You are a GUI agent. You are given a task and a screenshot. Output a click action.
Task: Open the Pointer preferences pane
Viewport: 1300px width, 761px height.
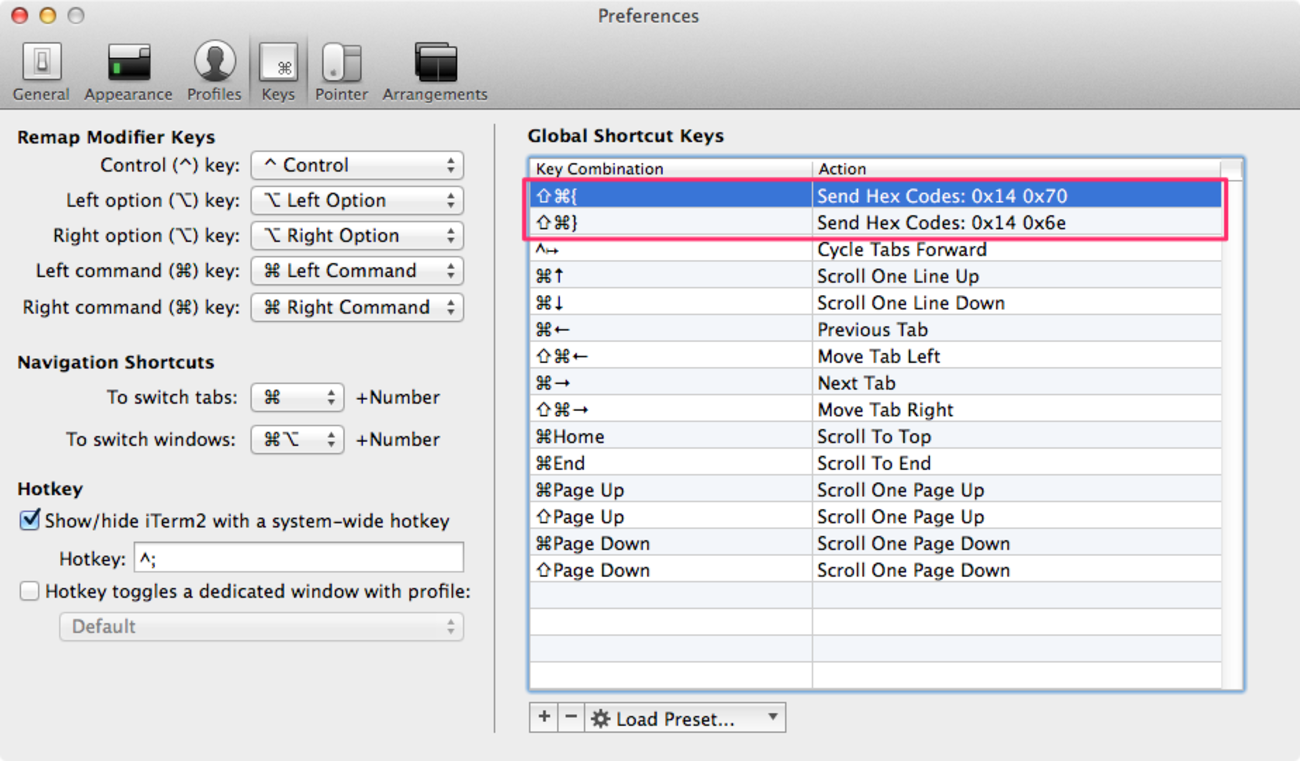[x=341, y=72]
